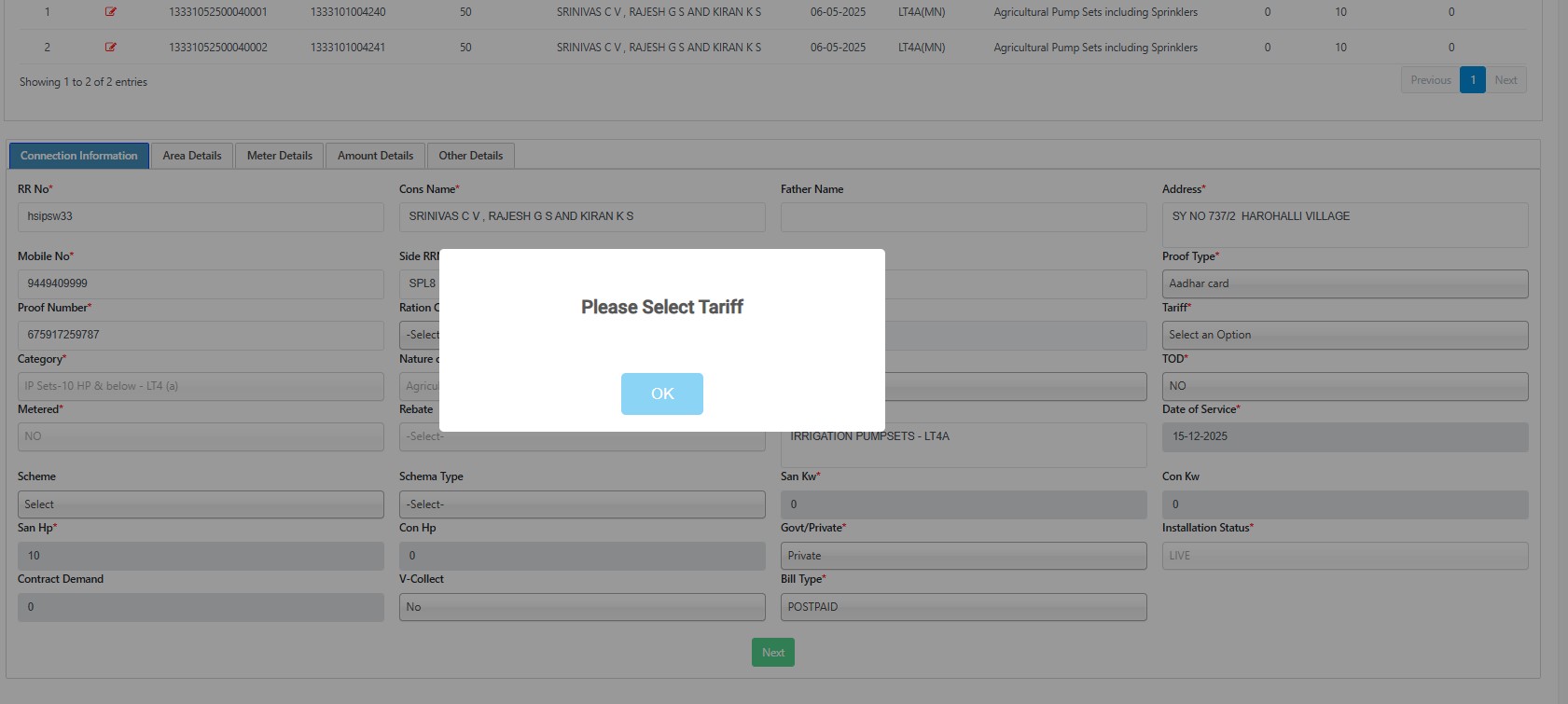This screenshot has height=704, width=1568.
Task: Click the Previous pagination button
Action: [1430, 80]
